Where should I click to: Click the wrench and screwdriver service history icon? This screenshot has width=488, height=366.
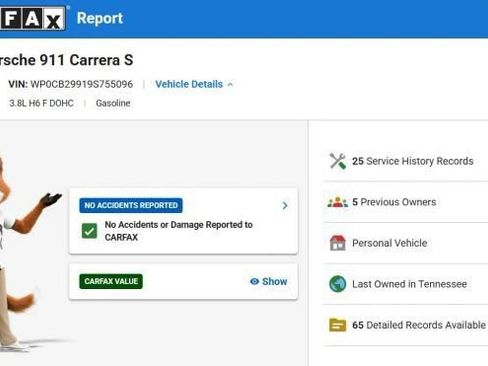(x=337, y=161)
